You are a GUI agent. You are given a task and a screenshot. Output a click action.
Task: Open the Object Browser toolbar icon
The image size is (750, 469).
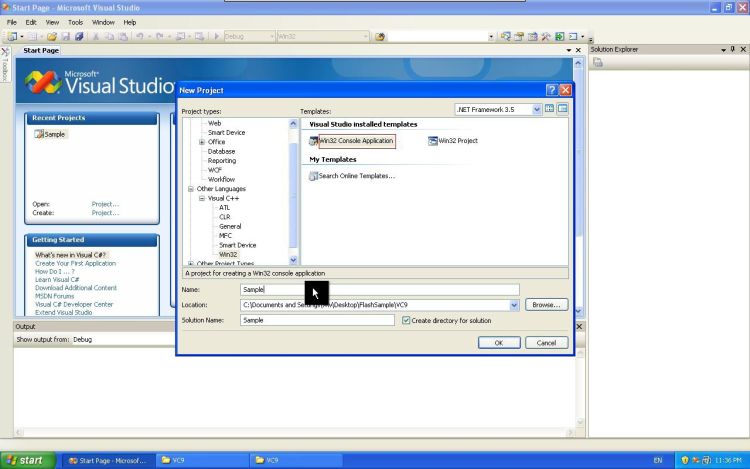(532, 36)
